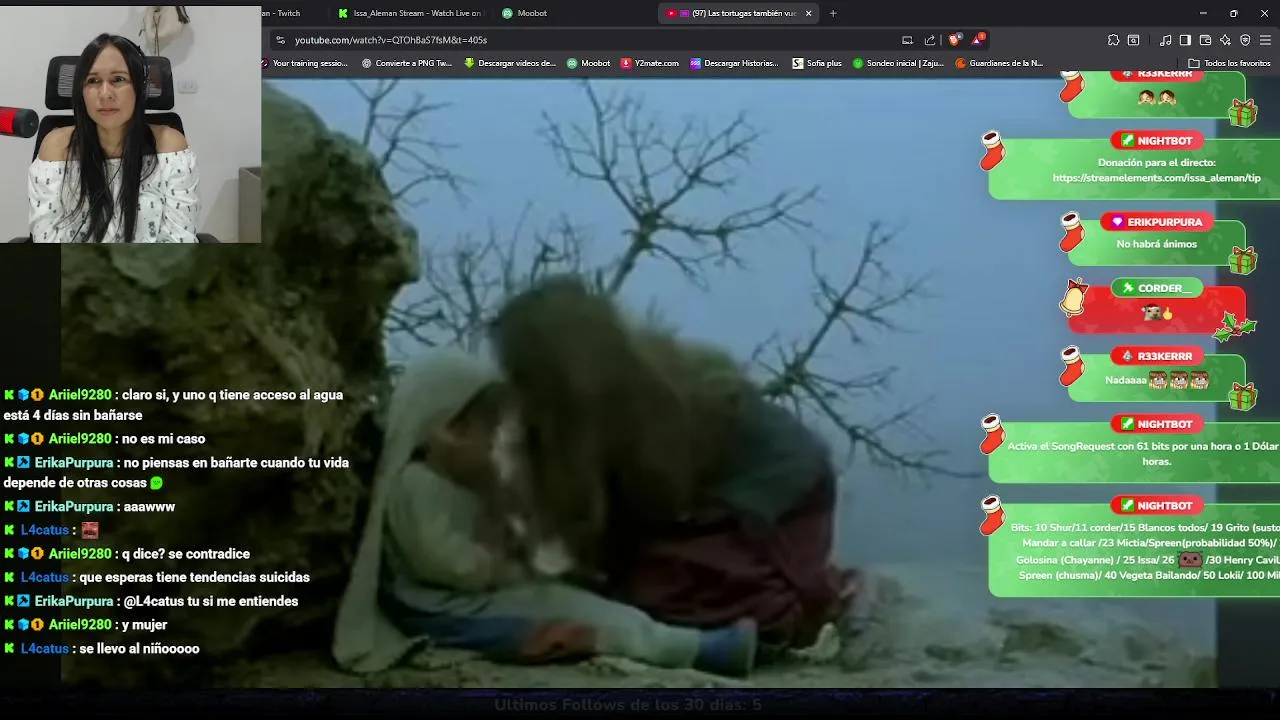1280x720 pixels.
Task: Toggle the browser sidebar panel icon
Action: click(x=1185, y=40)
